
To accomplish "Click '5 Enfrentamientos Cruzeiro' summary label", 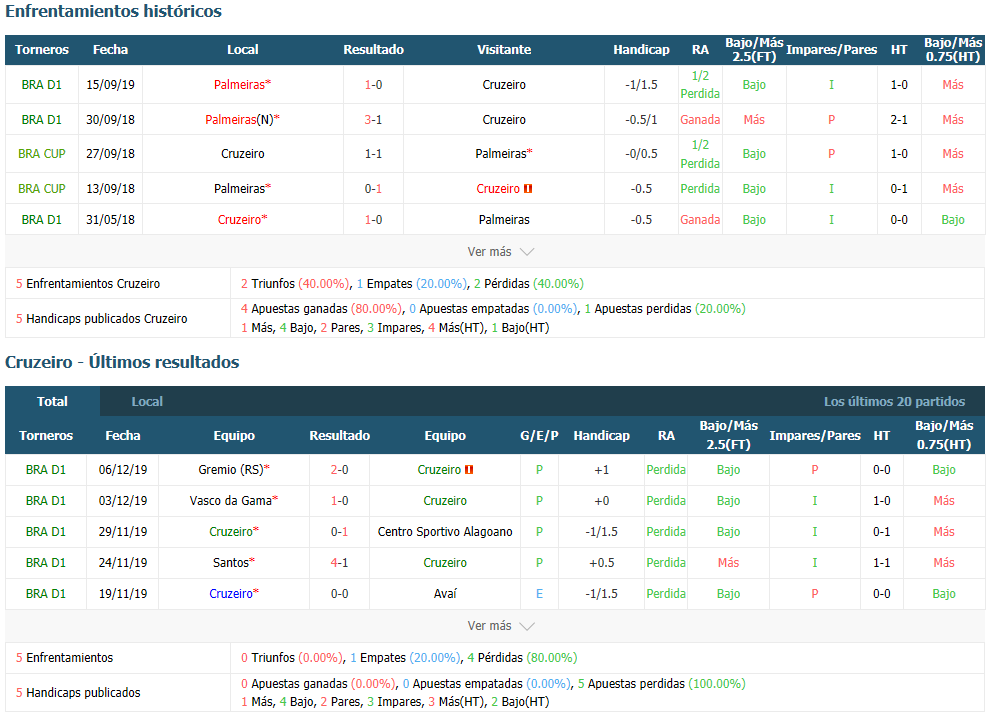I will (x=88, y=284).
